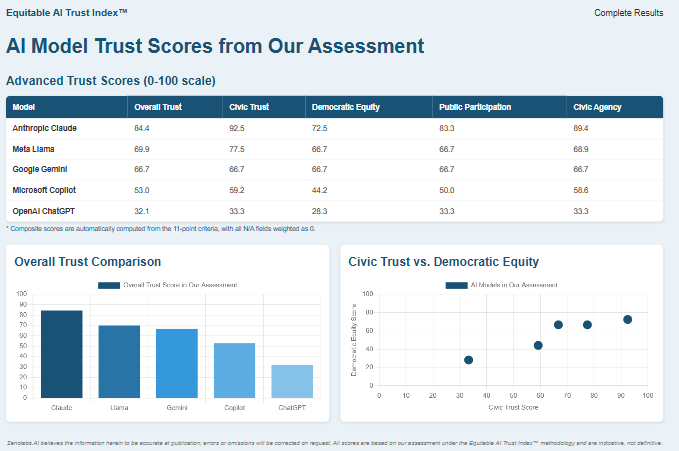Click the Zenolabs.AI disclaimer at the bottom
The height and width of the screenshot is (451, 679).
point(334,443)
